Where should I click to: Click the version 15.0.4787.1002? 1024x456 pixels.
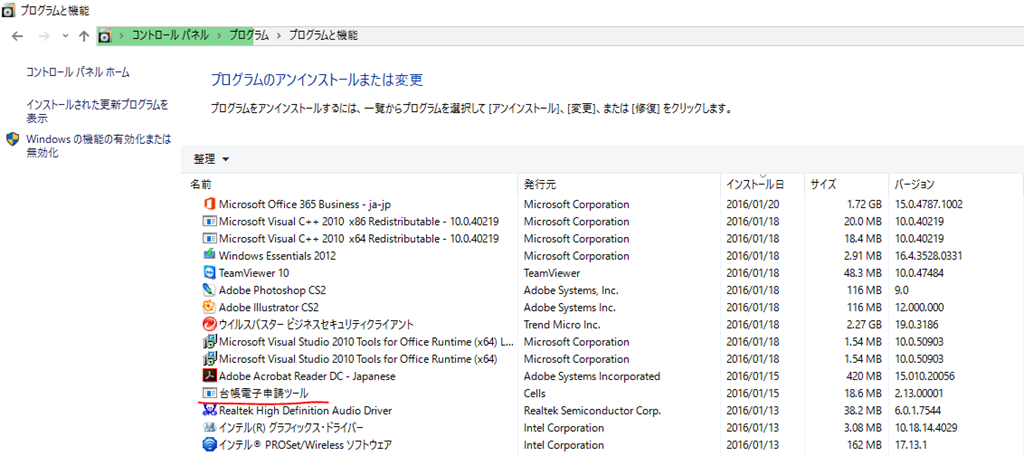point(927,204)
